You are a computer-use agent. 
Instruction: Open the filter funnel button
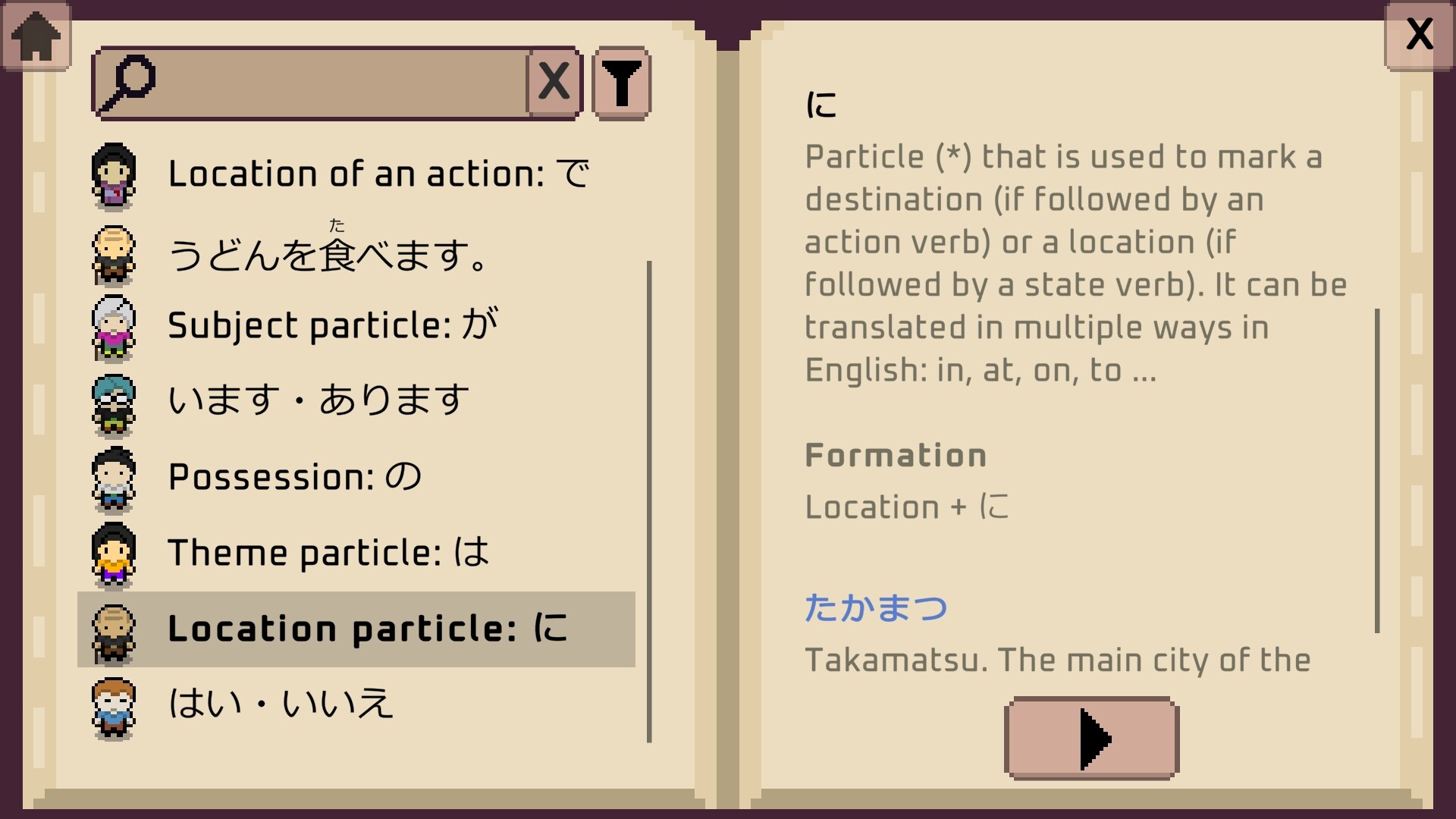tap(621, 83)
